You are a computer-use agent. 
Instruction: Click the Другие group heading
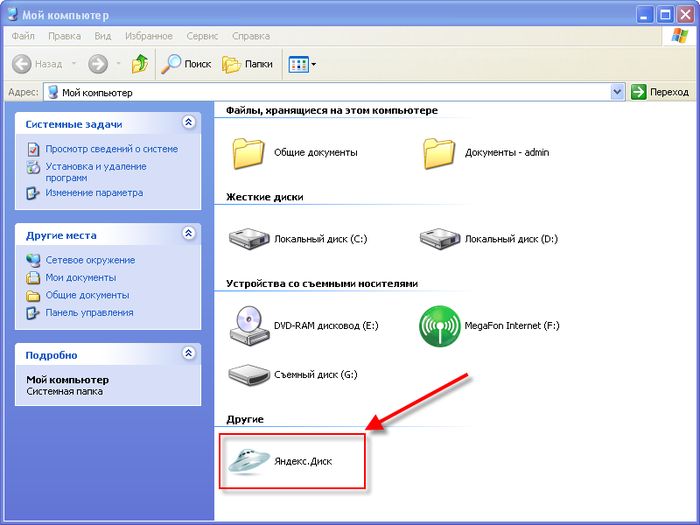coord(245,419)
